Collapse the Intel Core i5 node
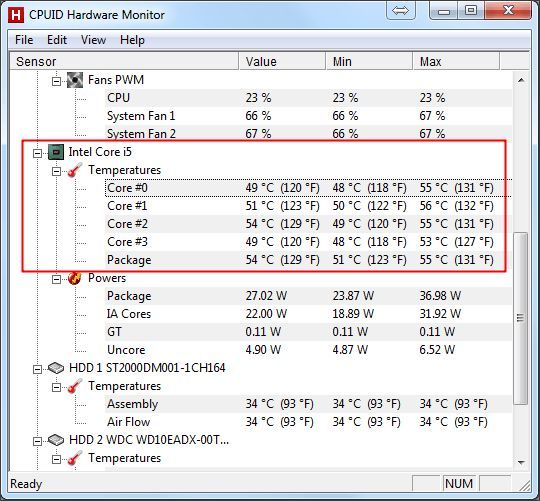This screenshot has height=501, width=540. point(37,154)
